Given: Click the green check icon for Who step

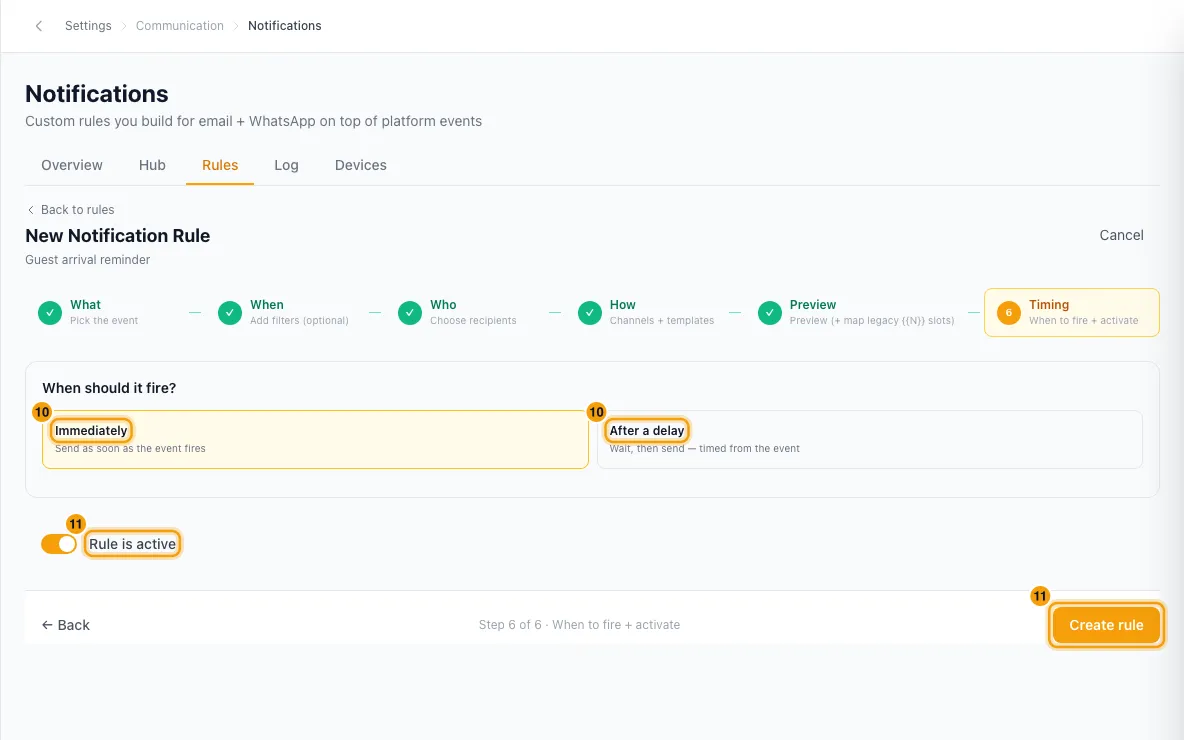Looking at the screenshot, I should tap(410, 313).
